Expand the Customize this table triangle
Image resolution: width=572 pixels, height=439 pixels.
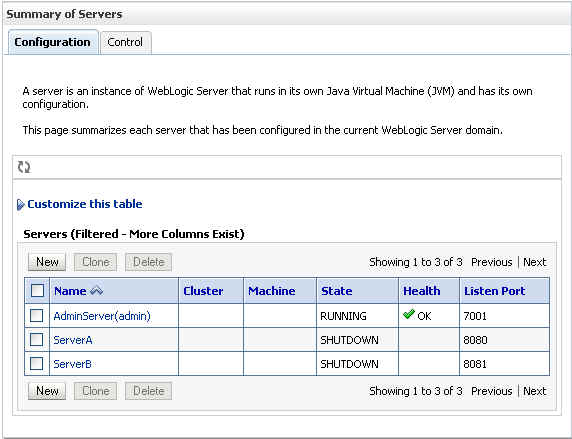[20, 204]
